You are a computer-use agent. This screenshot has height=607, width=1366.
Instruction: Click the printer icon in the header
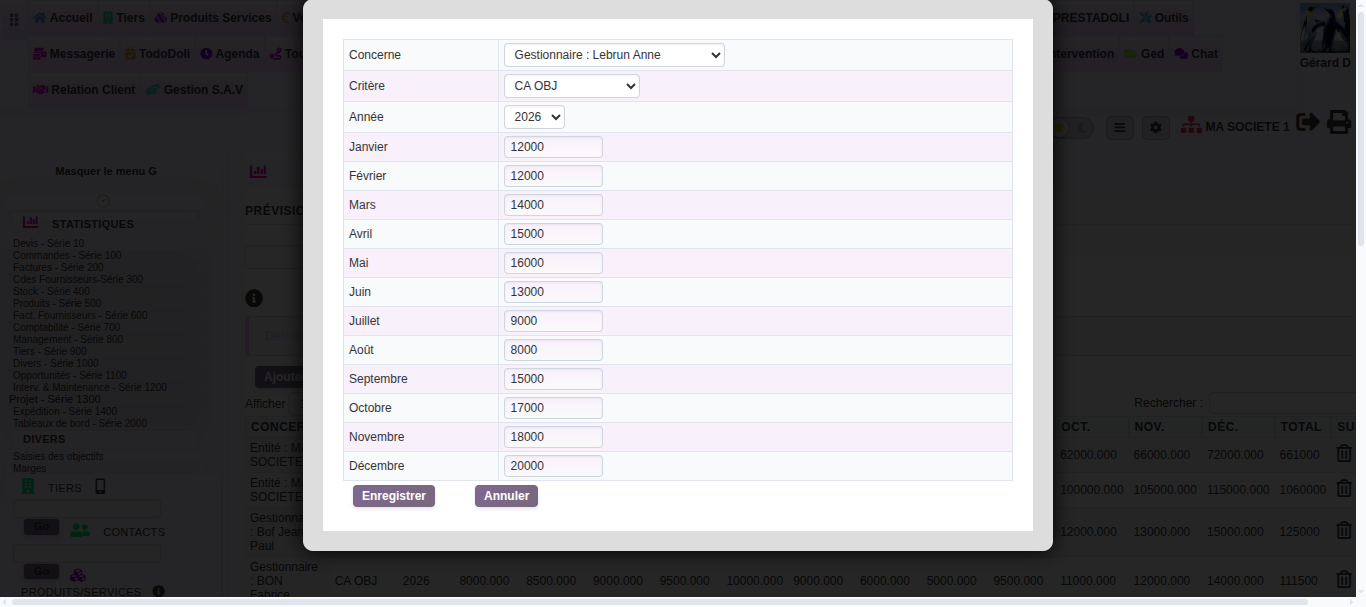pyautogui.click(x=1338, y=123)
